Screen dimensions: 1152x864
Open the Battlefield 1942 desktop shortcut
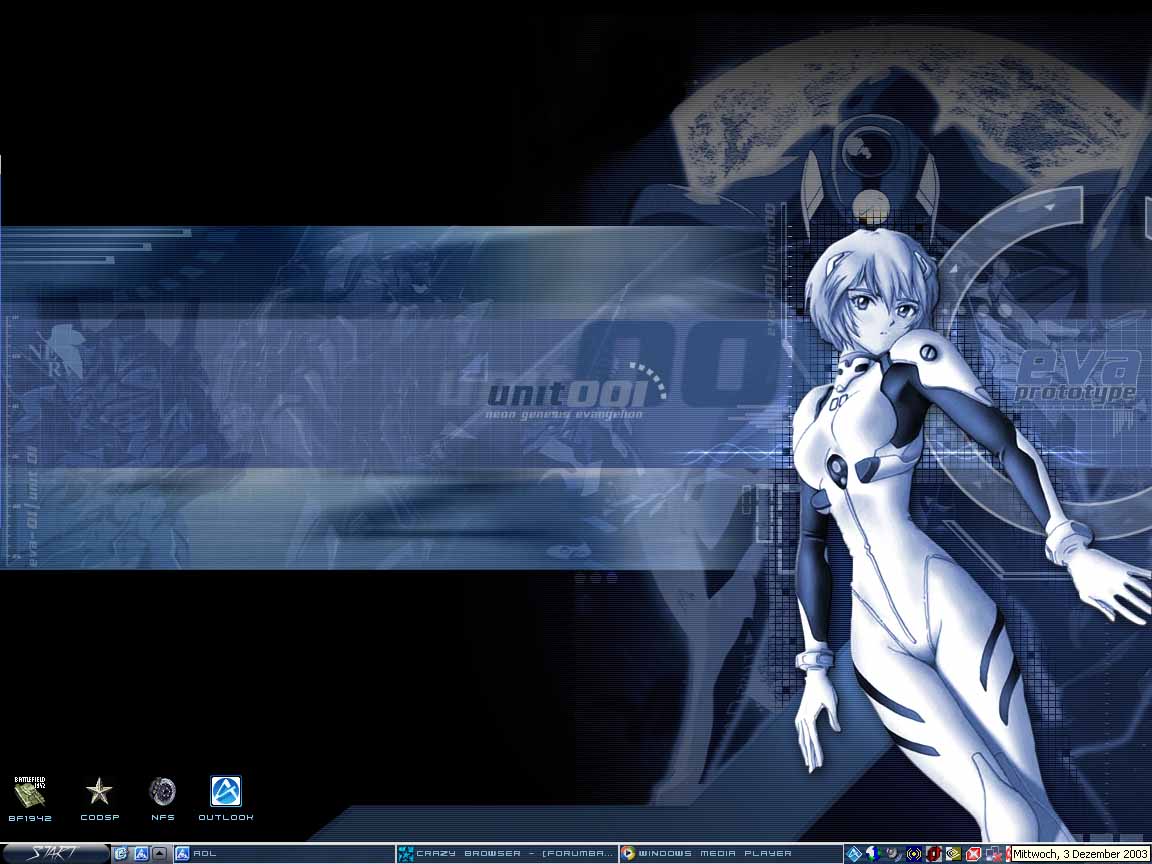[29, 799]
